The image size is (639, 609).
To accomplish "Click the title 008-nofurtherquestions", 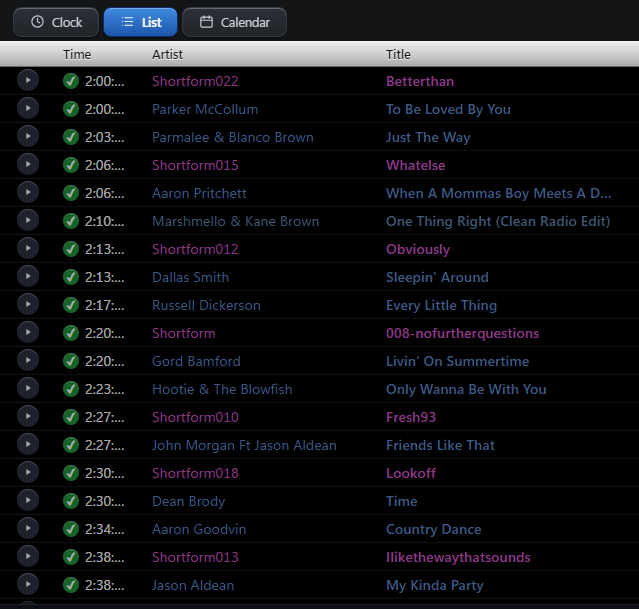I will (463, 333).
